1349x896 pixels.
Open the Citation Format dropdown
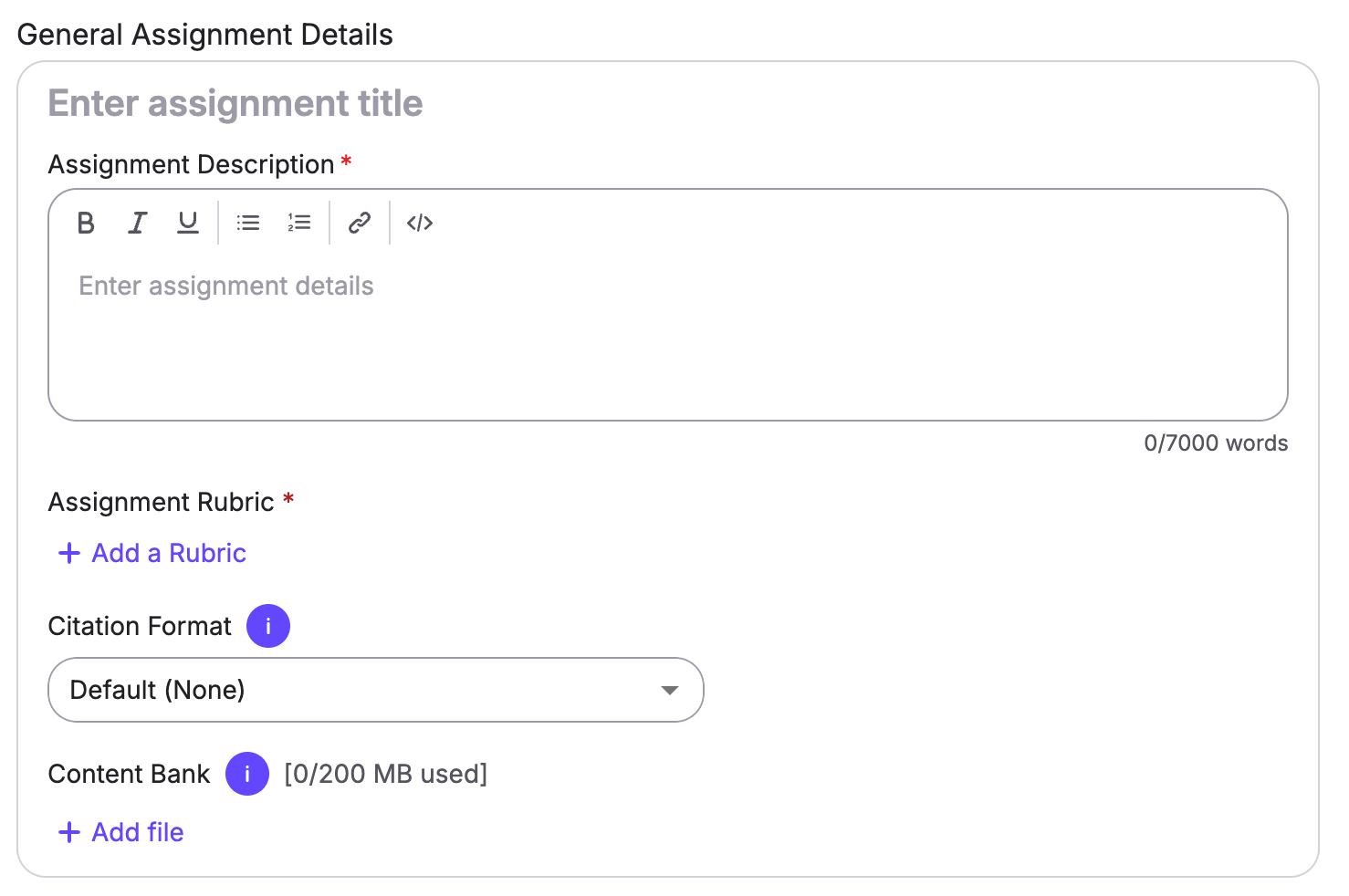376,690
